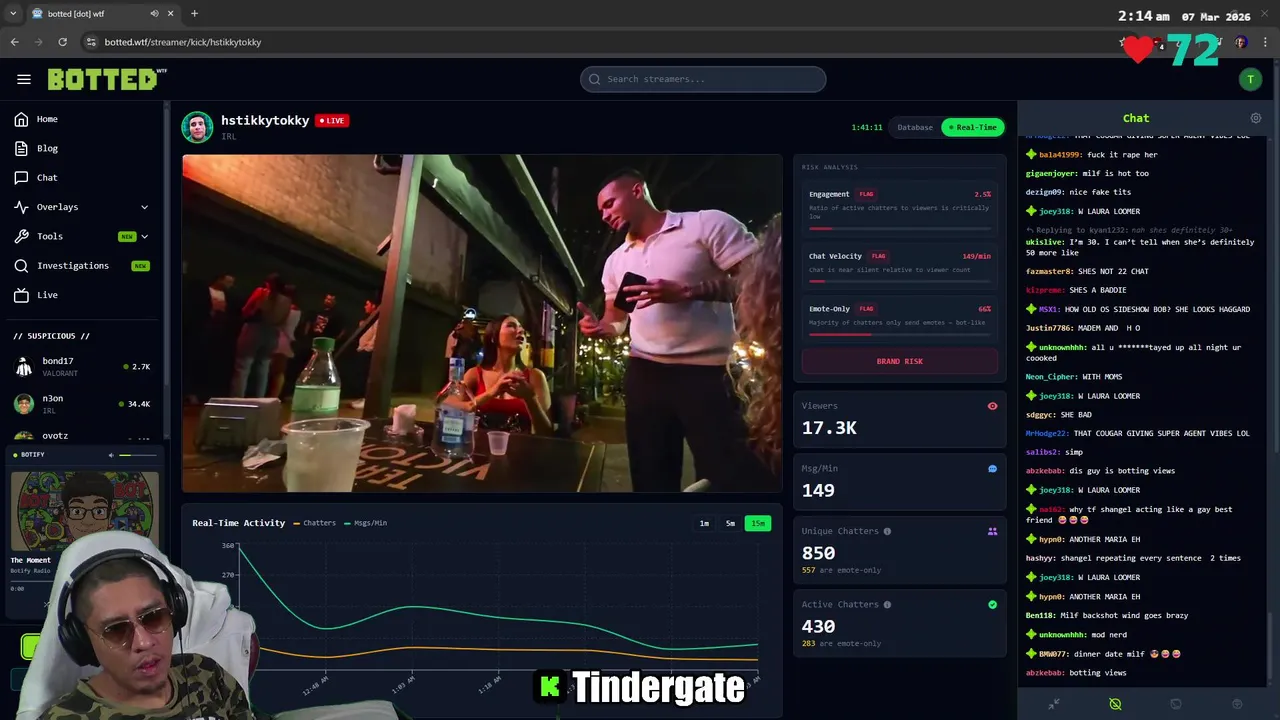Image resolution: width=1280 pixels, height=720 pixels.
Task: Adjust the Botify radio volume slider
Action: coord(138,455)
